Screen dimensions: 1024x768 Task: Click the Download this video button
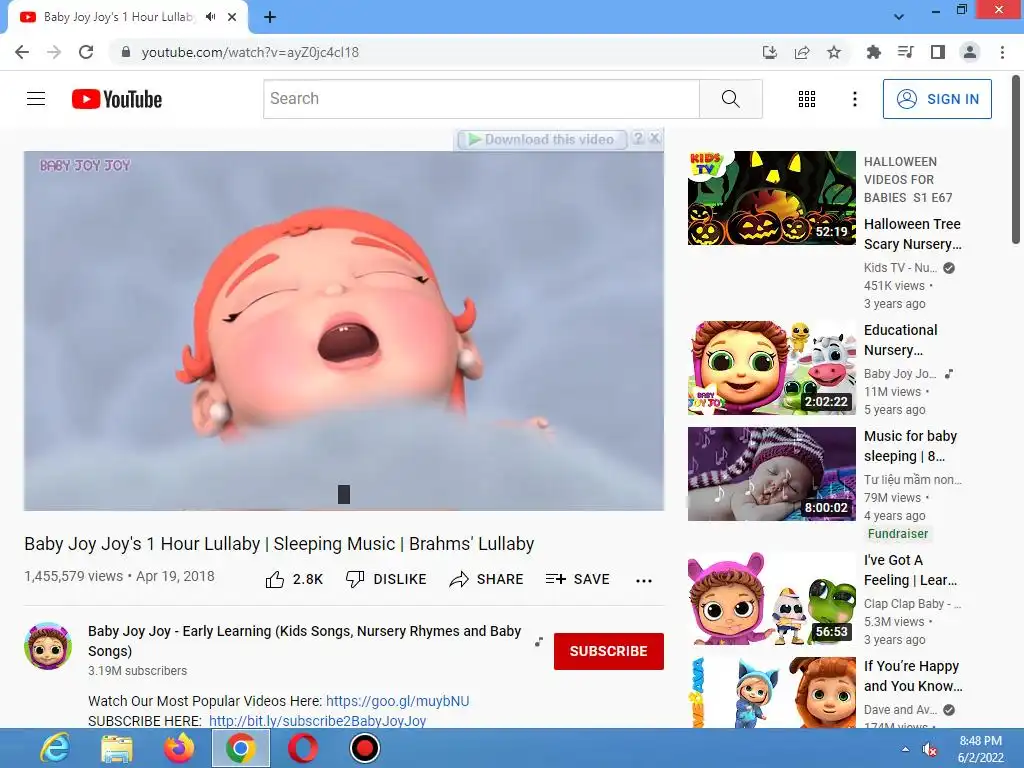pyautogui.click(x=541, y=139)
